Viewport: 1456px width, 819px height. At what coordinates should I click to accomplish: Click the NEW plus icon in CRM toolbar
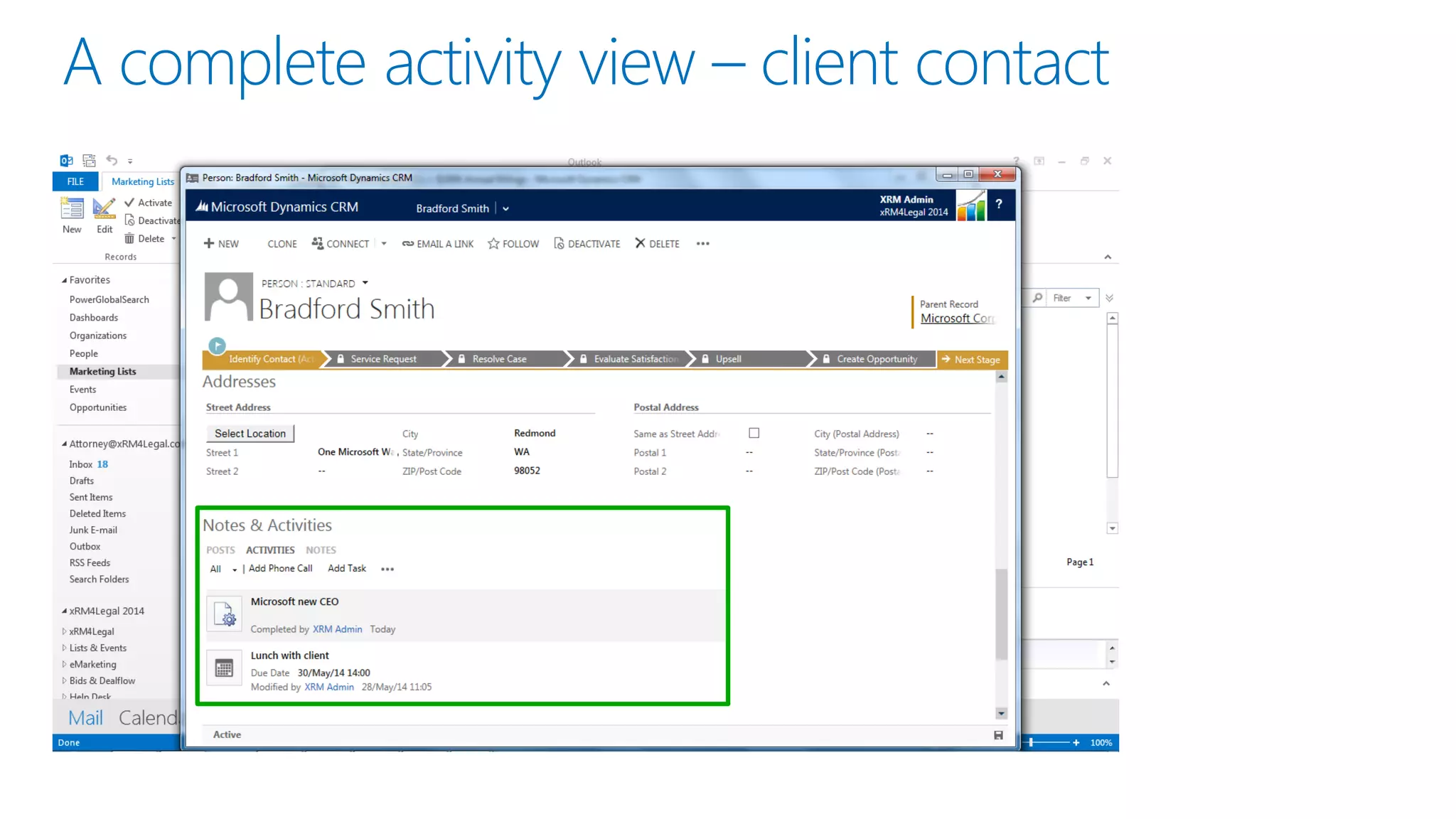pos(209,243)
